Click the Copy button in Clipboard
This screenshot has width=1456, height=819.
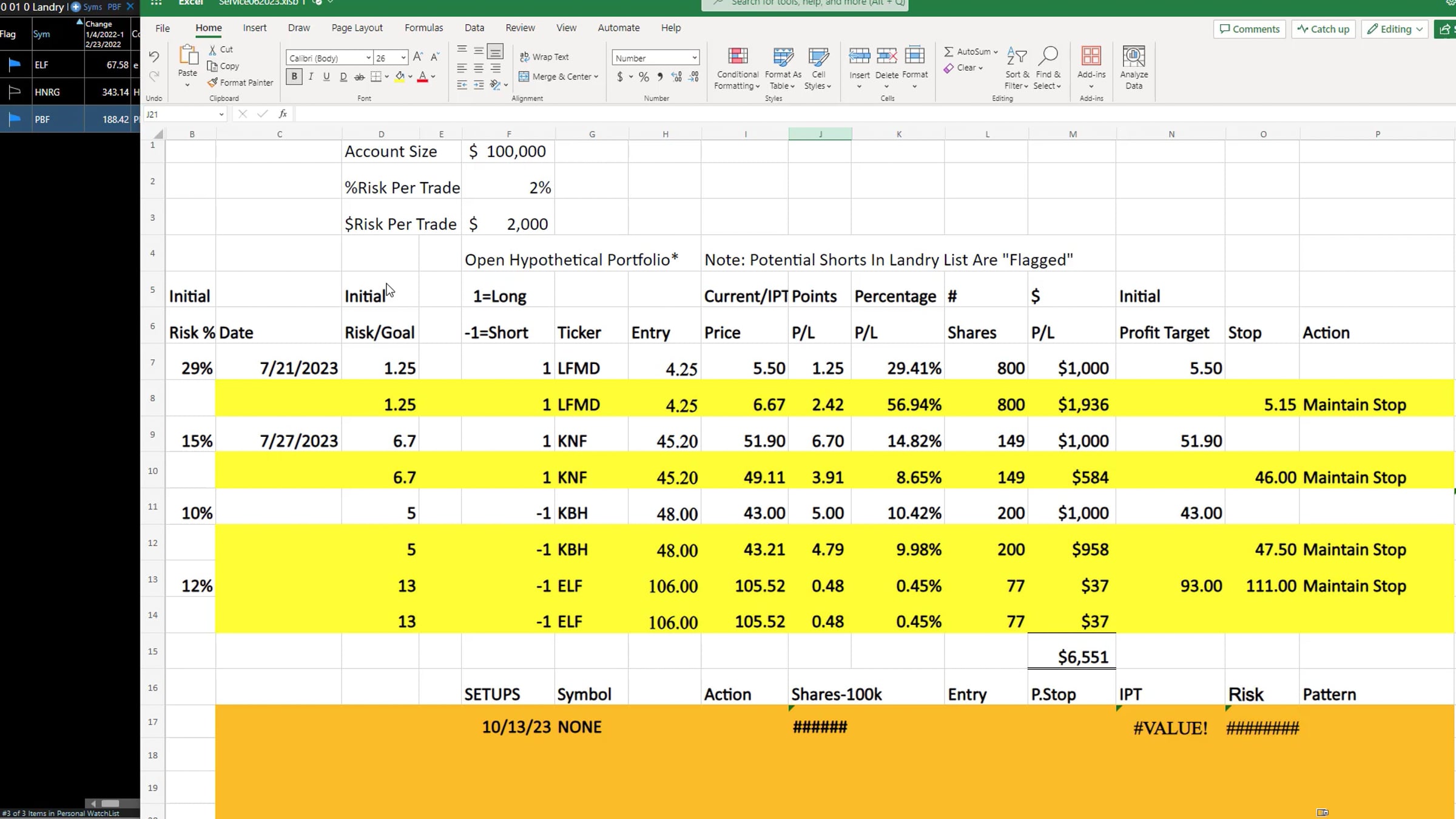223,66
